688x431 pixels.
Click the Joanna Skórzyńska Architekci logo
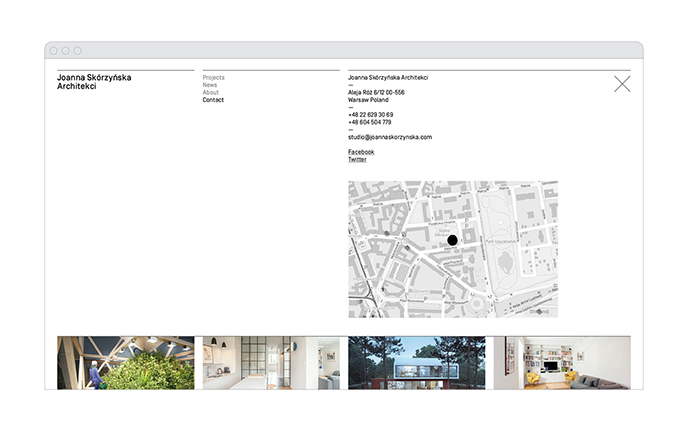point(94,81)
